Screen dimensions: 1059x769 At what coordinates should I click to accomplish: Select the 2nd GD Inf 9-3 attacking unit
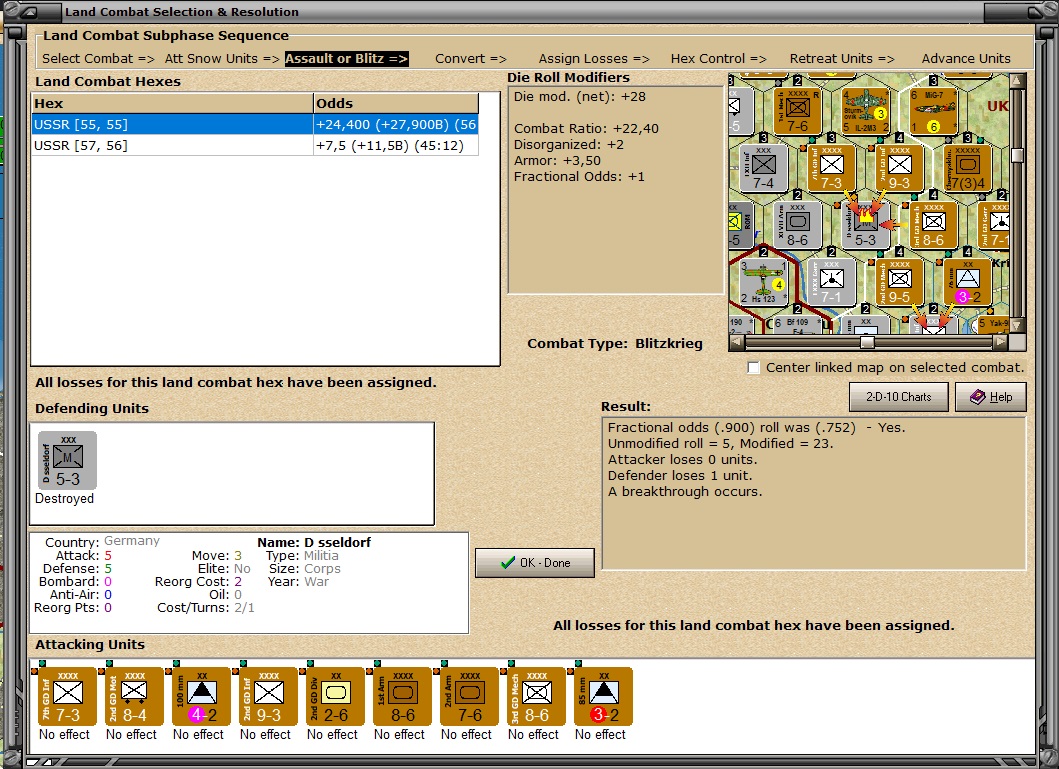click(267, 697)
